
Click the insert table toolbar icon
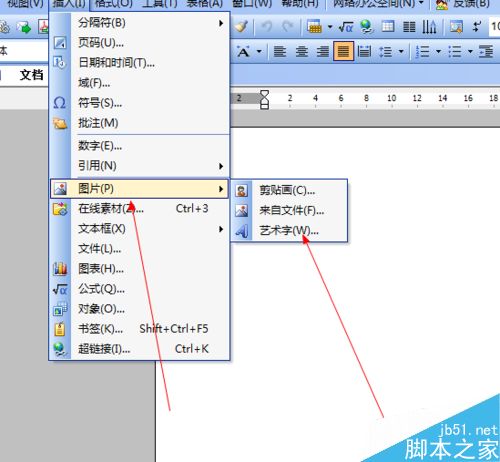pos(388,27)
